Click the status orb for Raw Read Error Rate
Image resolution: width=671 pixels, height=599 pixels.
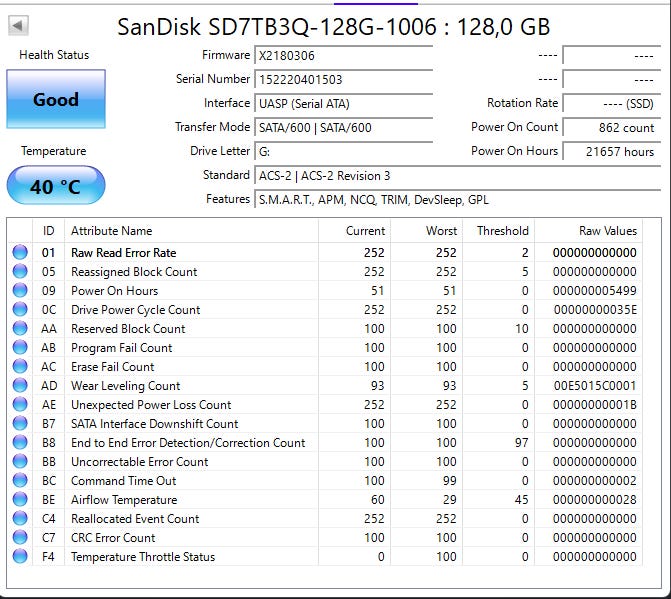point(20,252)
